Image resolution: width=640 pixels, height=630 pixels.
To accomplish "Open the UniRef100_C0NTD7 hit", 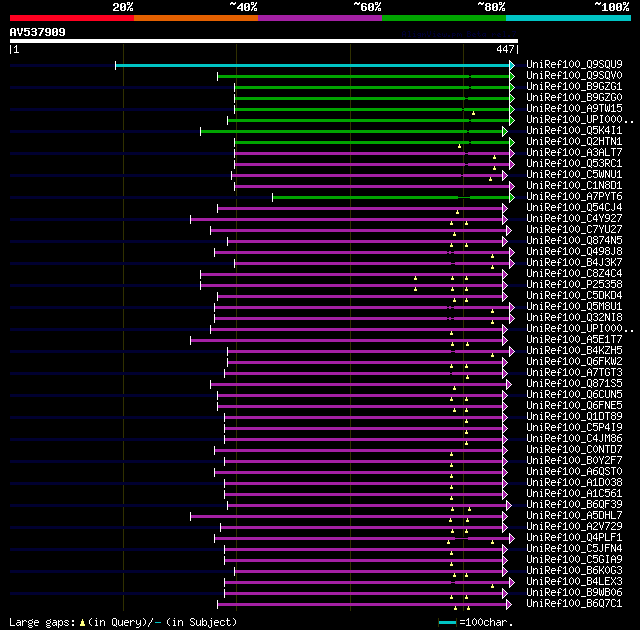I will point(574,450).
